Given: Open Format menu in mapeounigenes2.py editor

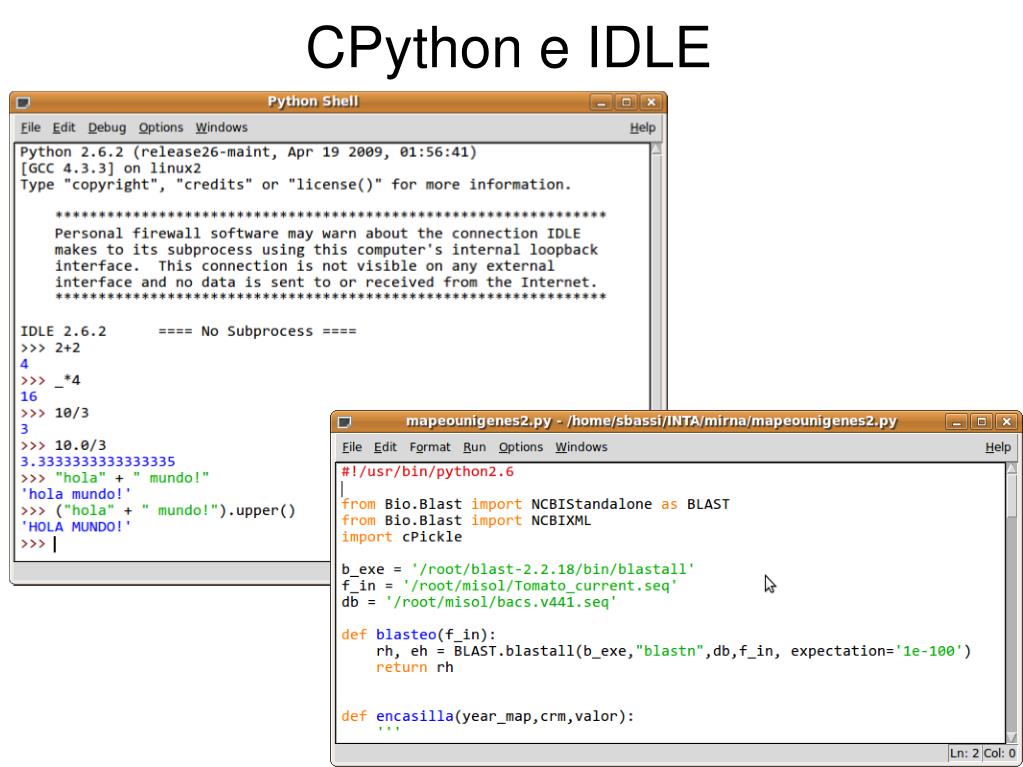Looking at the screenshot, I should (429, 447).
